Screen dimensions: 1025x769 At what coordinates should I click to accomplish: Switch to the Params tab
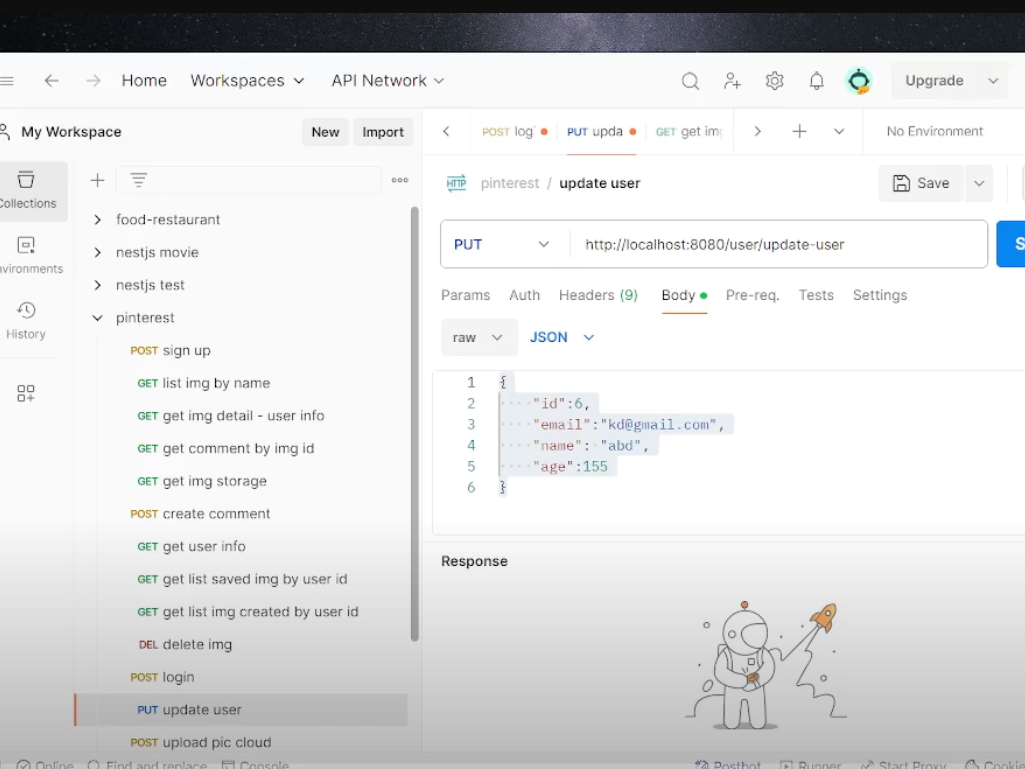point(465,295)
